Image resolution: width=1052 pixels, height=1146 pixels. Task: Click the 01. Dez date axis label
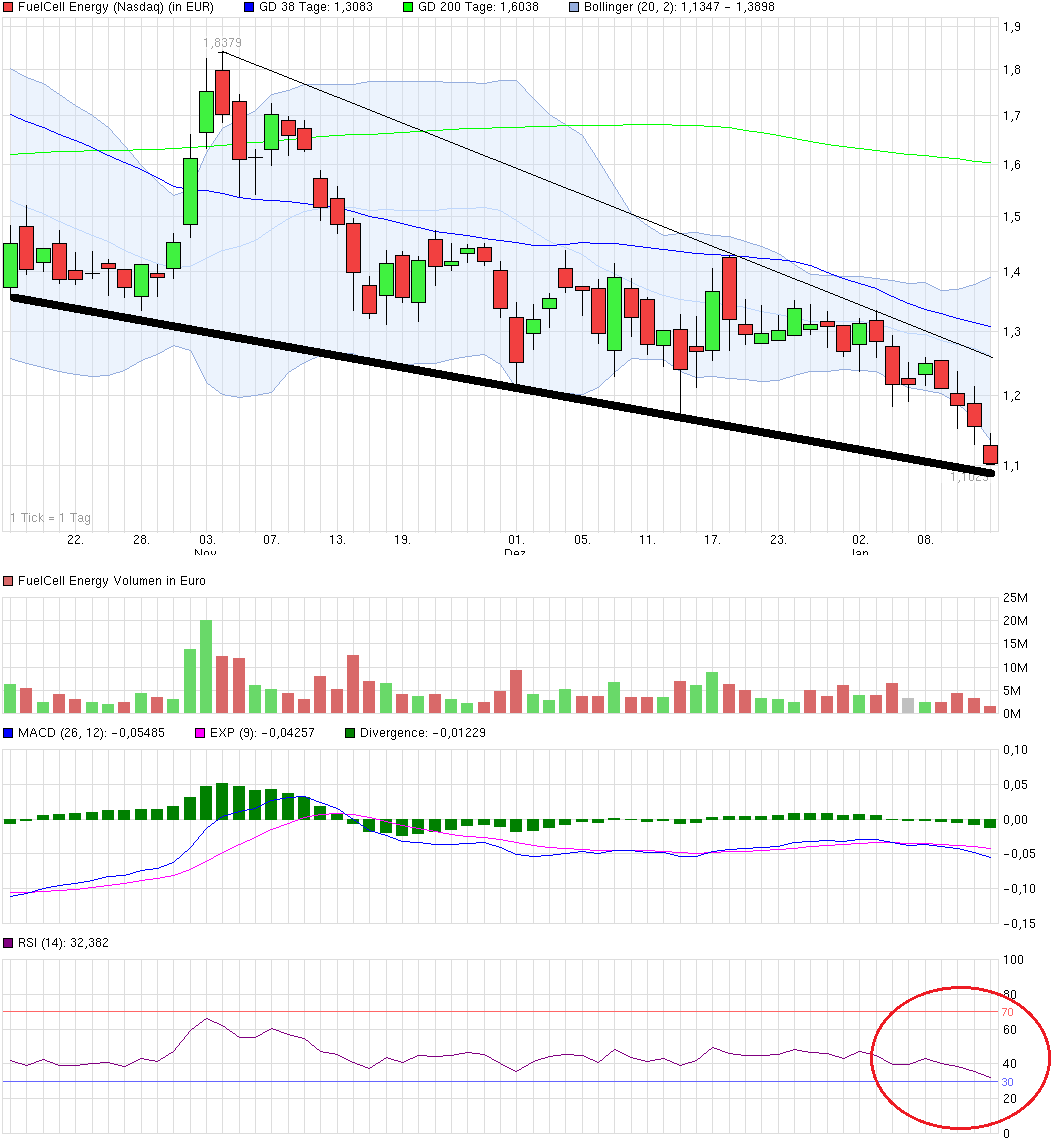point(515,545)
